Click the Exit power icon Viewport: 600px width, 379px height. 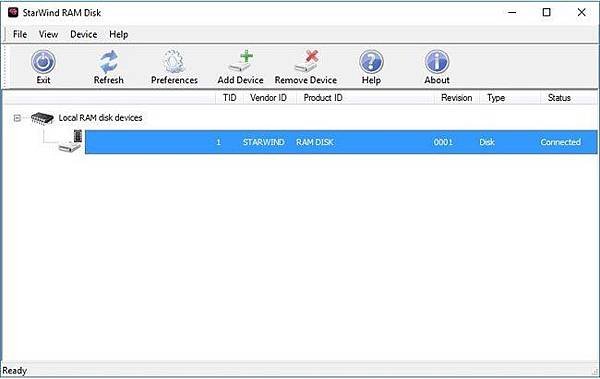(x=43, y=62)
